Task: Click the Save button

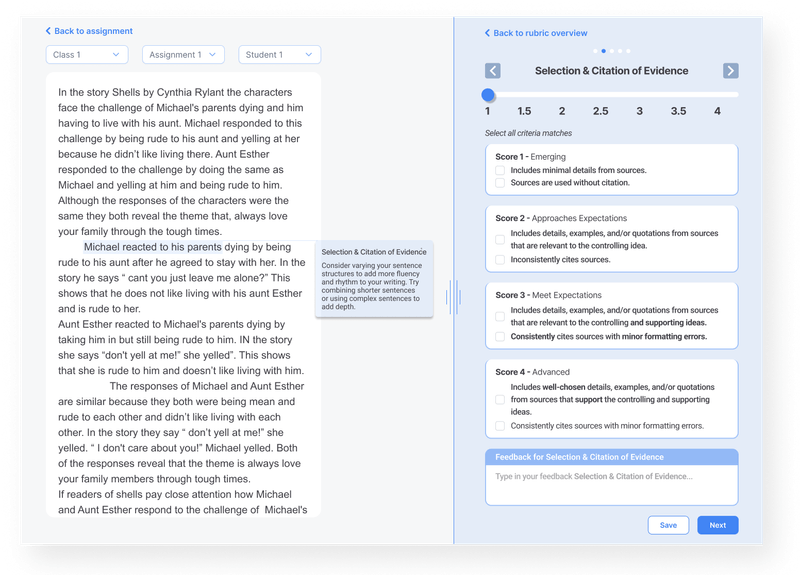Action: [668, 525]
